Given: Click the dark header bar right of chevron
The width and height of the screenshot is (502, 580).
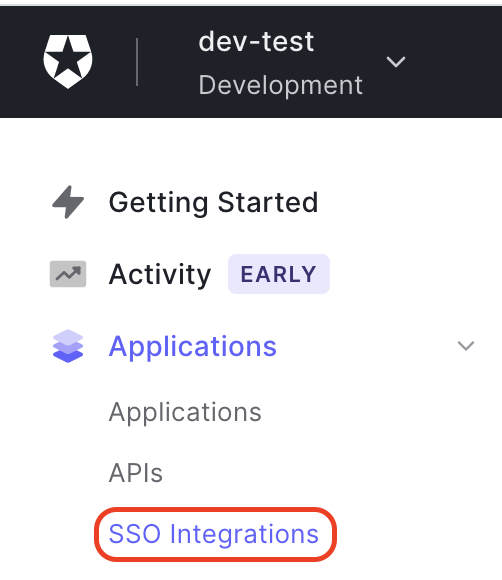Looking at the screenshot, I should 454,62.
